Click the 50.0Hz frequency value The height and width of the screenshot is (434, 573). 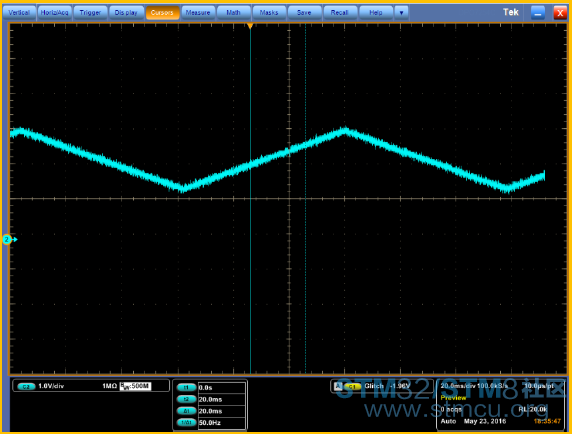210,423
